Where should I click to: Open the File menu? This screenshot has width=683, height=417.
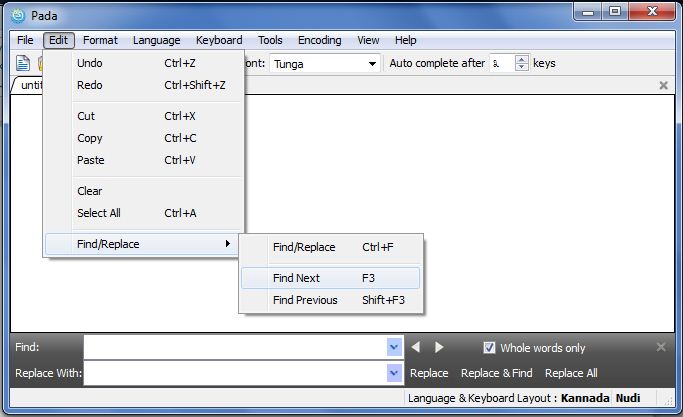[x=25, y=40]
